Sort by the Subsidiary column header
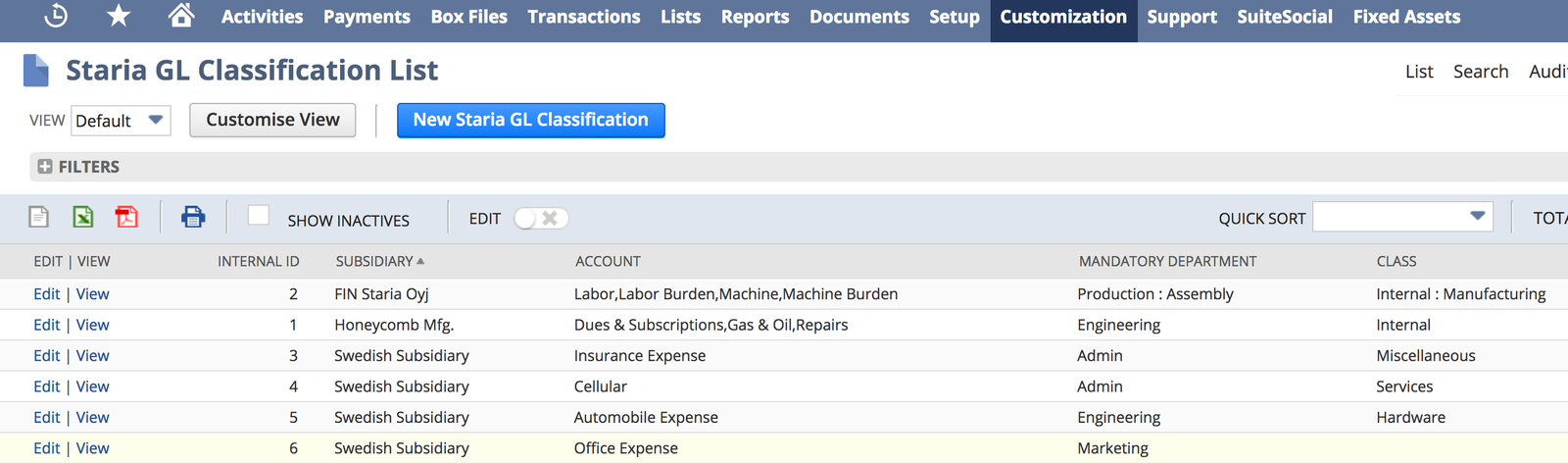1568x464 pixels. click(379, 261)
